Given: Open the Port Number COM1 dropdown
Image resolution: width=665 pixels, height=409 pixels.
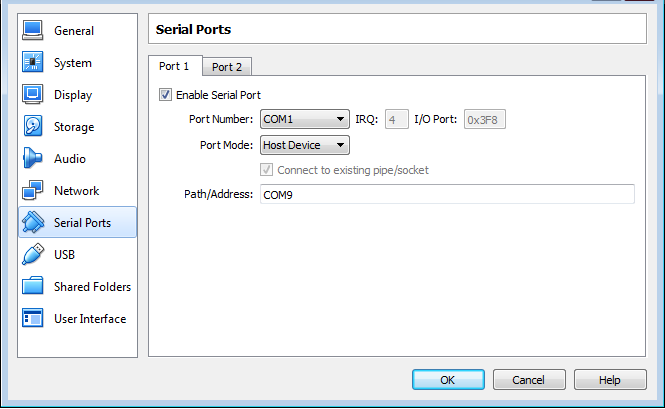Looking at the screenshot, I should click(305, 119).
